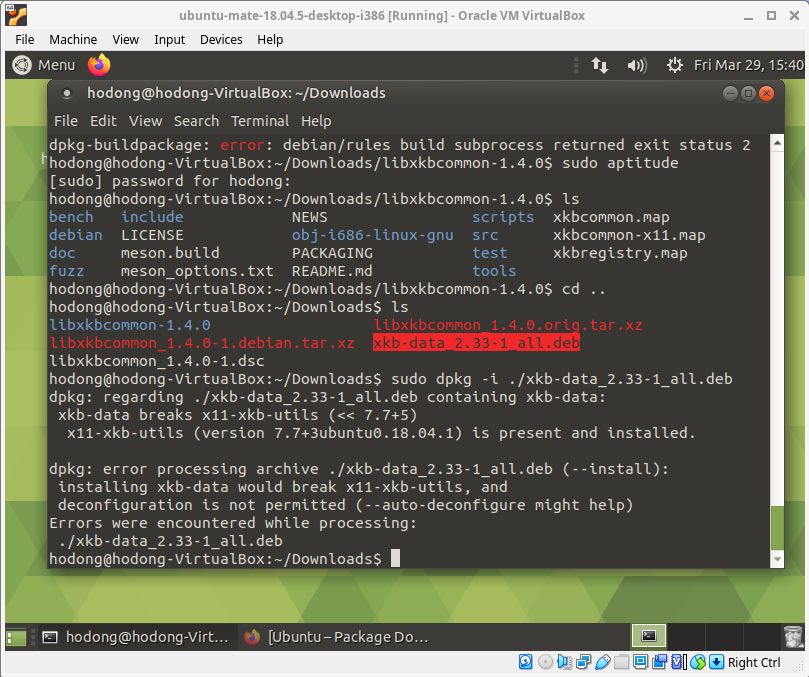The image size is (809, 677).
Task: Click obj-i686-linux-gnu directory text
Action: [x=373, y=235]
